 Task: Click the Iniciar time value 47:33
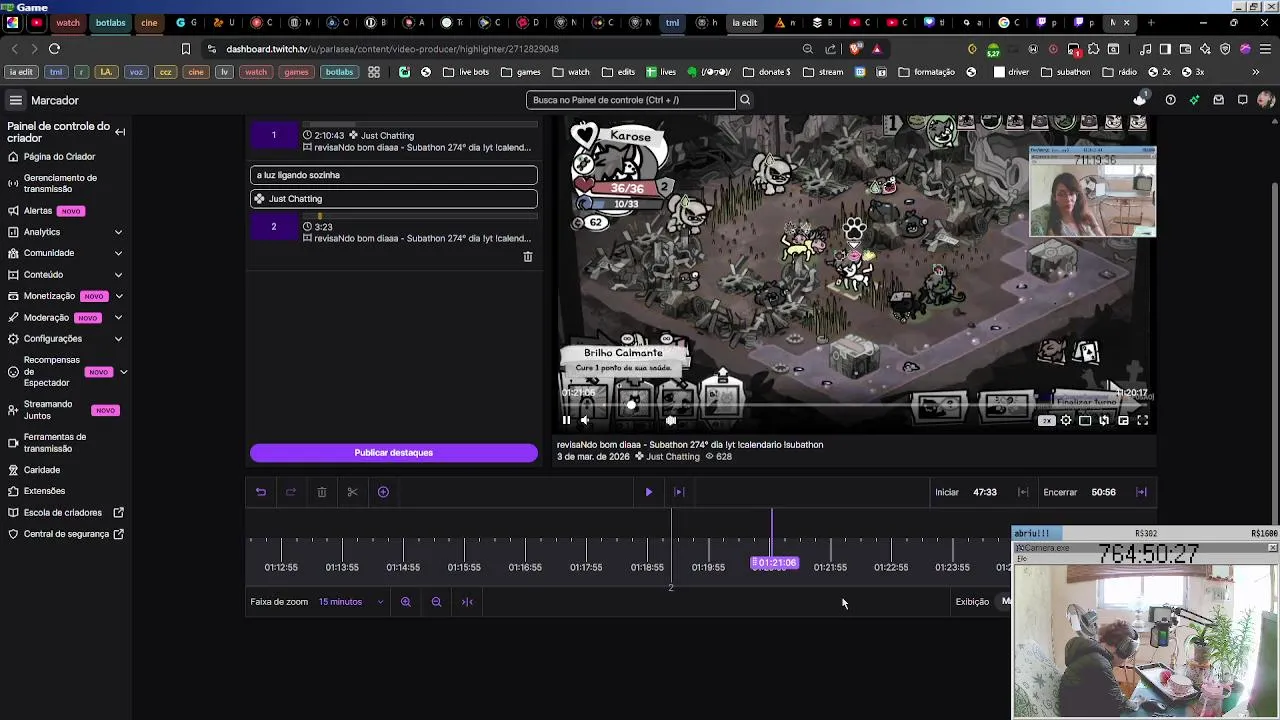coord(985,492)
